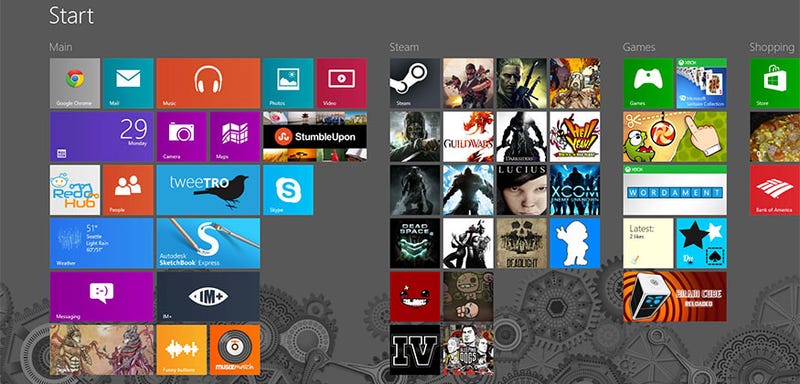The width and height of the screenshot is (800, 384).
Task: Open the Hell Yeah! game tile
Action: (x=575, y=137)
